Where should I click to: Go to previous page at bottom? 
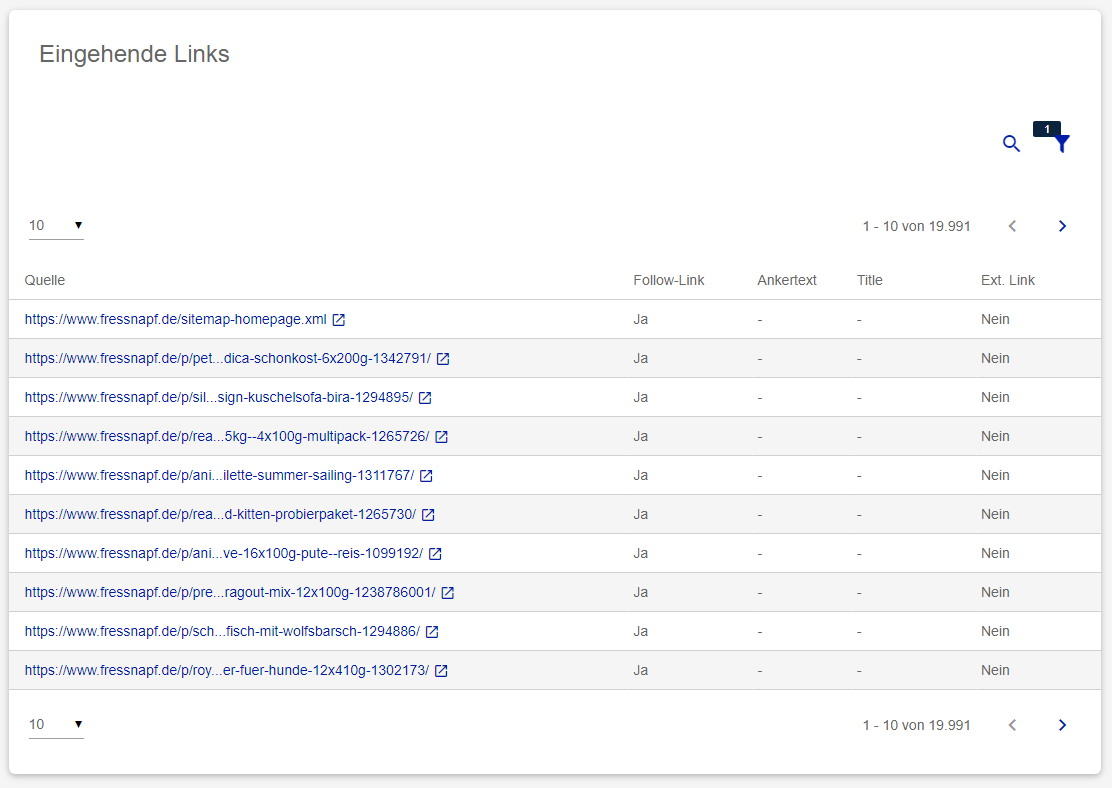click(x=1013, y=725)
